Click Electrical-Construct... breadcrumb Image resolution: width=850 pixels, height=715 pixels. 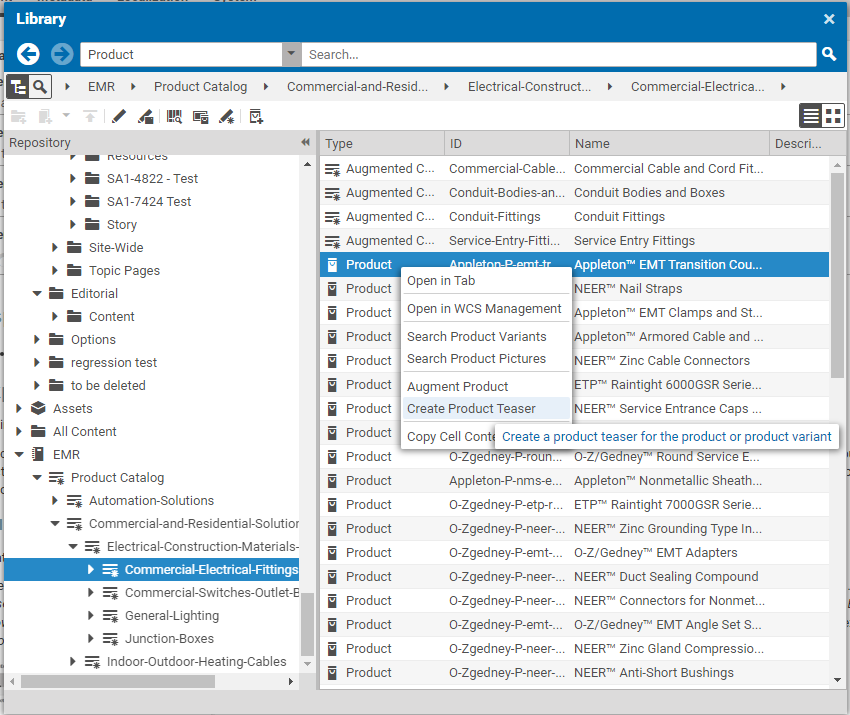pyautogui.click(x=529, y=87)
